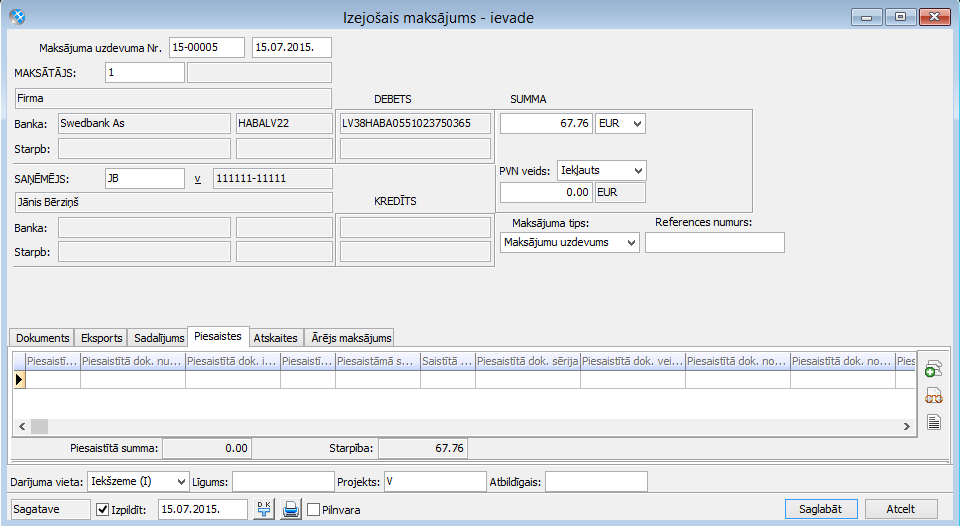Click the payment order date field at top
This screenshot has height=526, width=960.
coord(291,47)
